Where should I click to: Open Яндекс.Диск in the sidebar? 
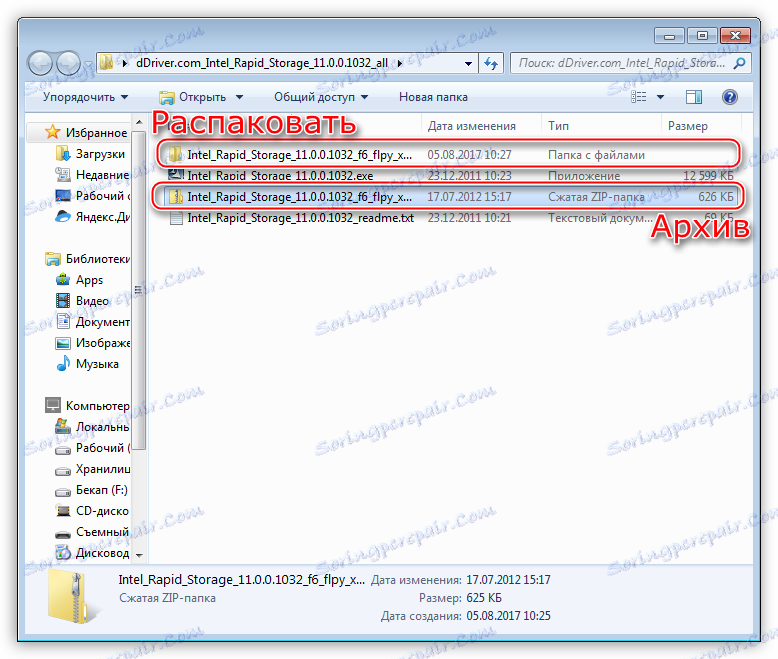[92, 217]
